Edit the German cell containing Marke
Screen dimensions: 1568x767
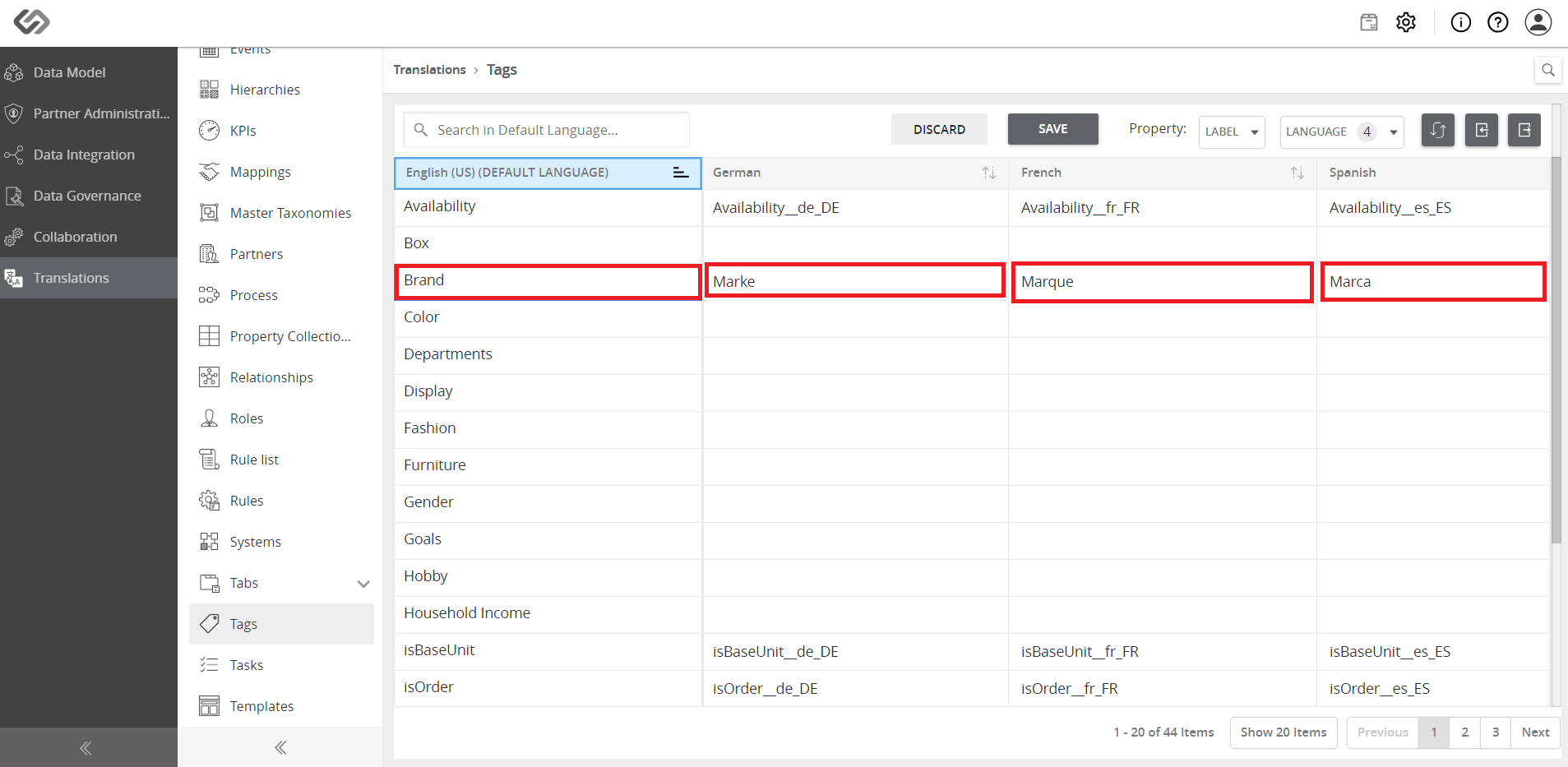pos(855,281)
